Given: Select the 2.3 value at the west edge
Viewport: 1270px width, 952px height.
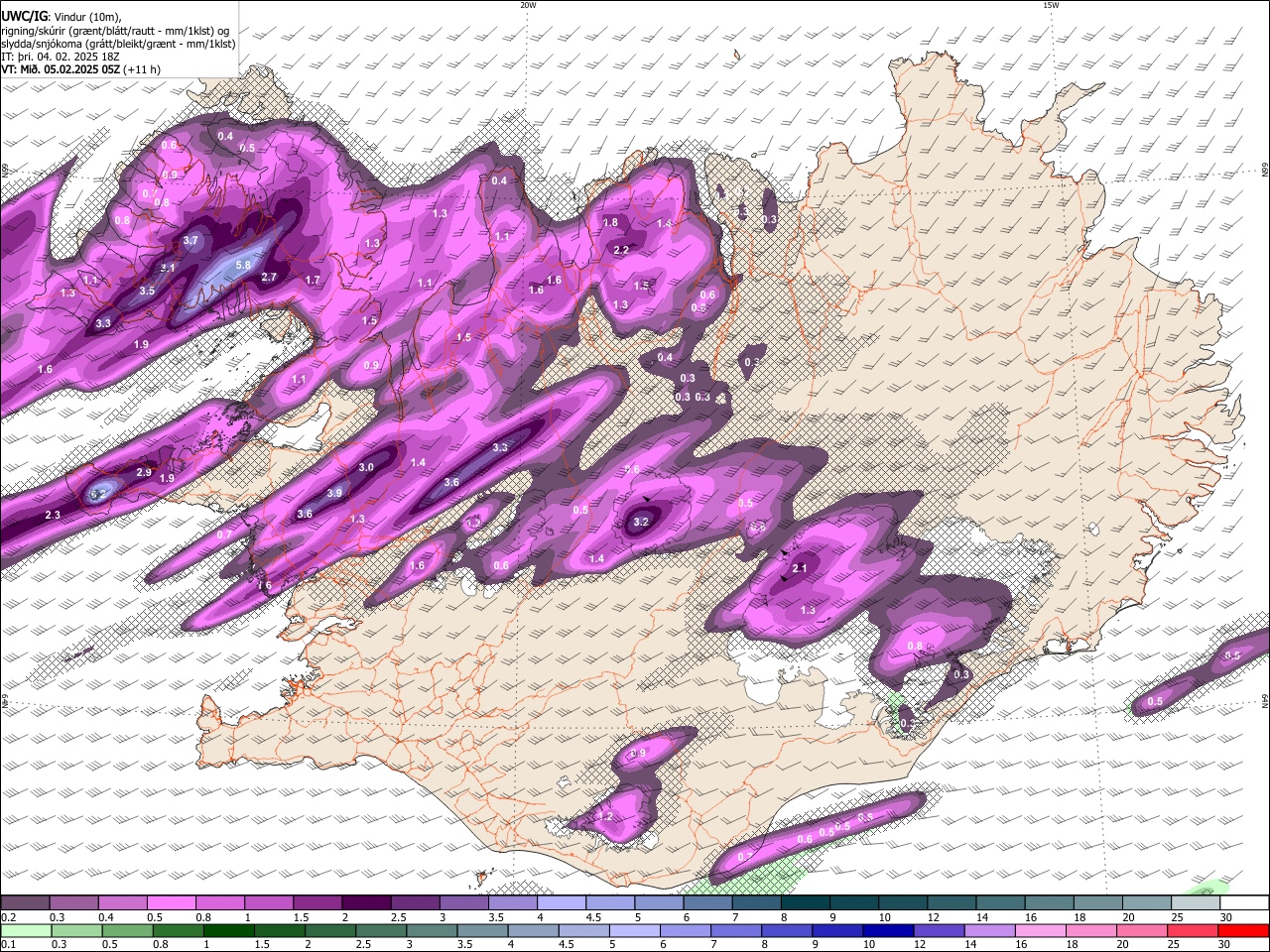Looking at the screenshot, I should point(53,515).
